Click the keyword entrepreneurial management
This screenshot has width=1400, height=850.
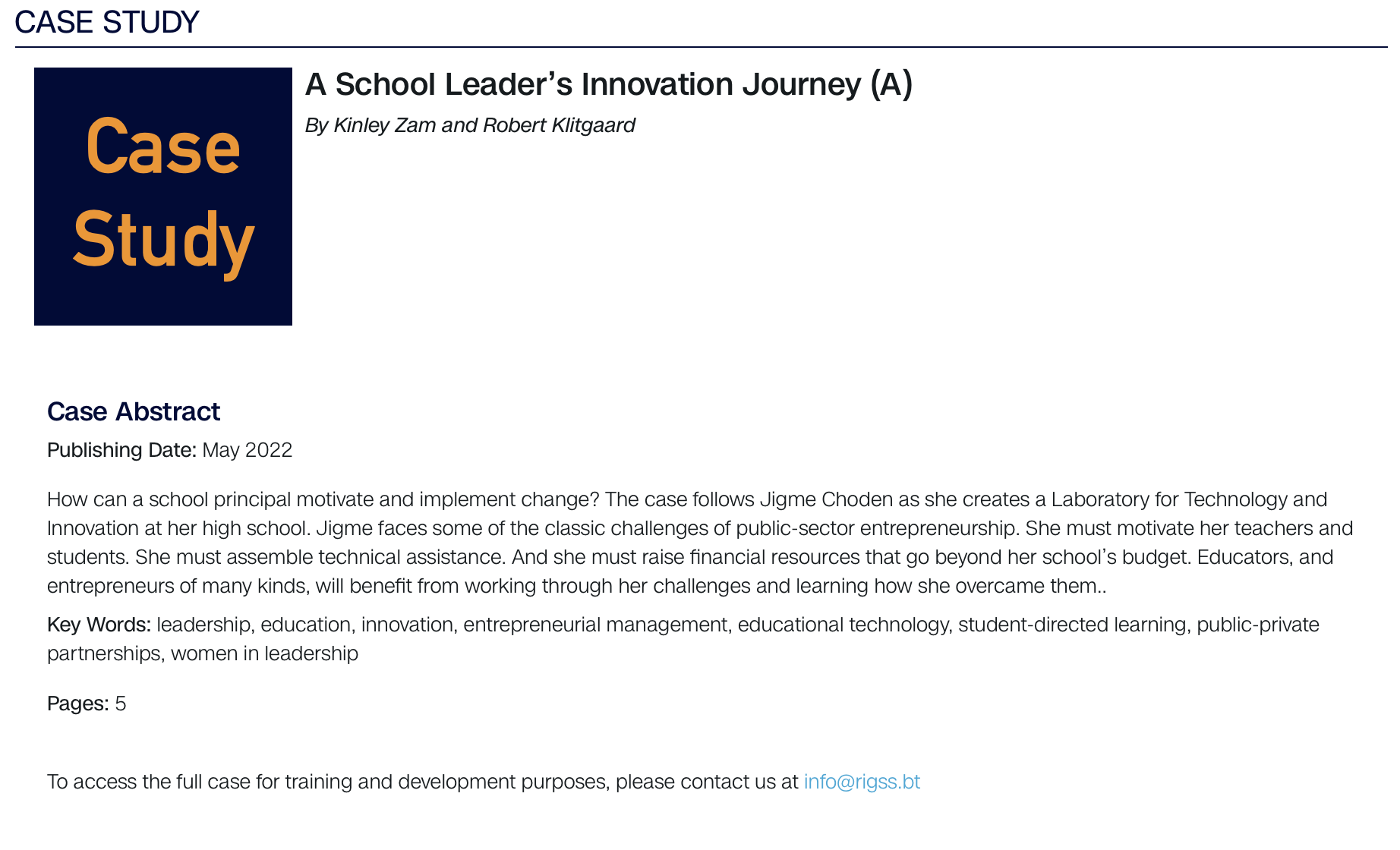click(595, 625)
